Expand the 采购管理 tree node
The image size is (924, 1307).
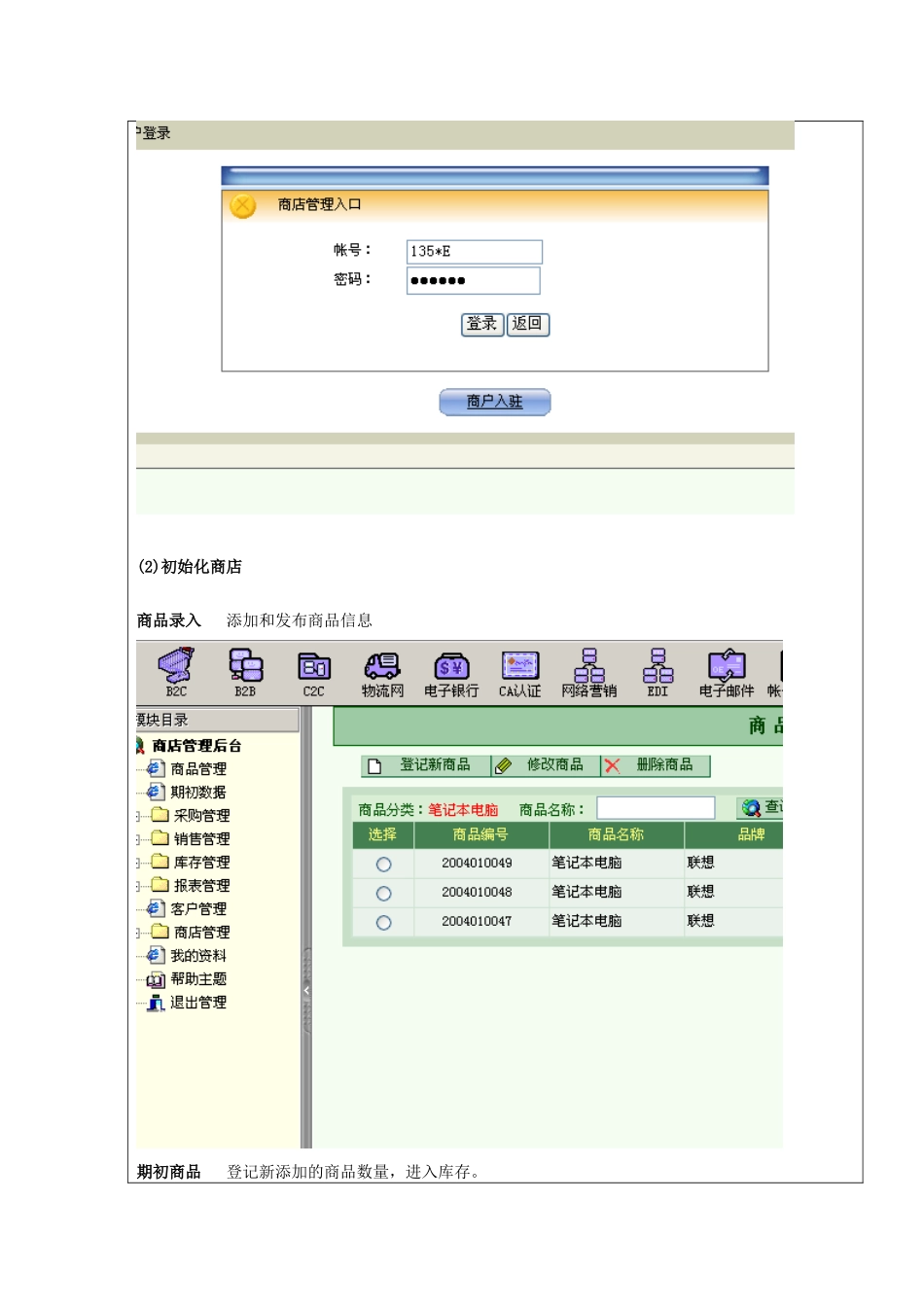(x=139, y=816)
